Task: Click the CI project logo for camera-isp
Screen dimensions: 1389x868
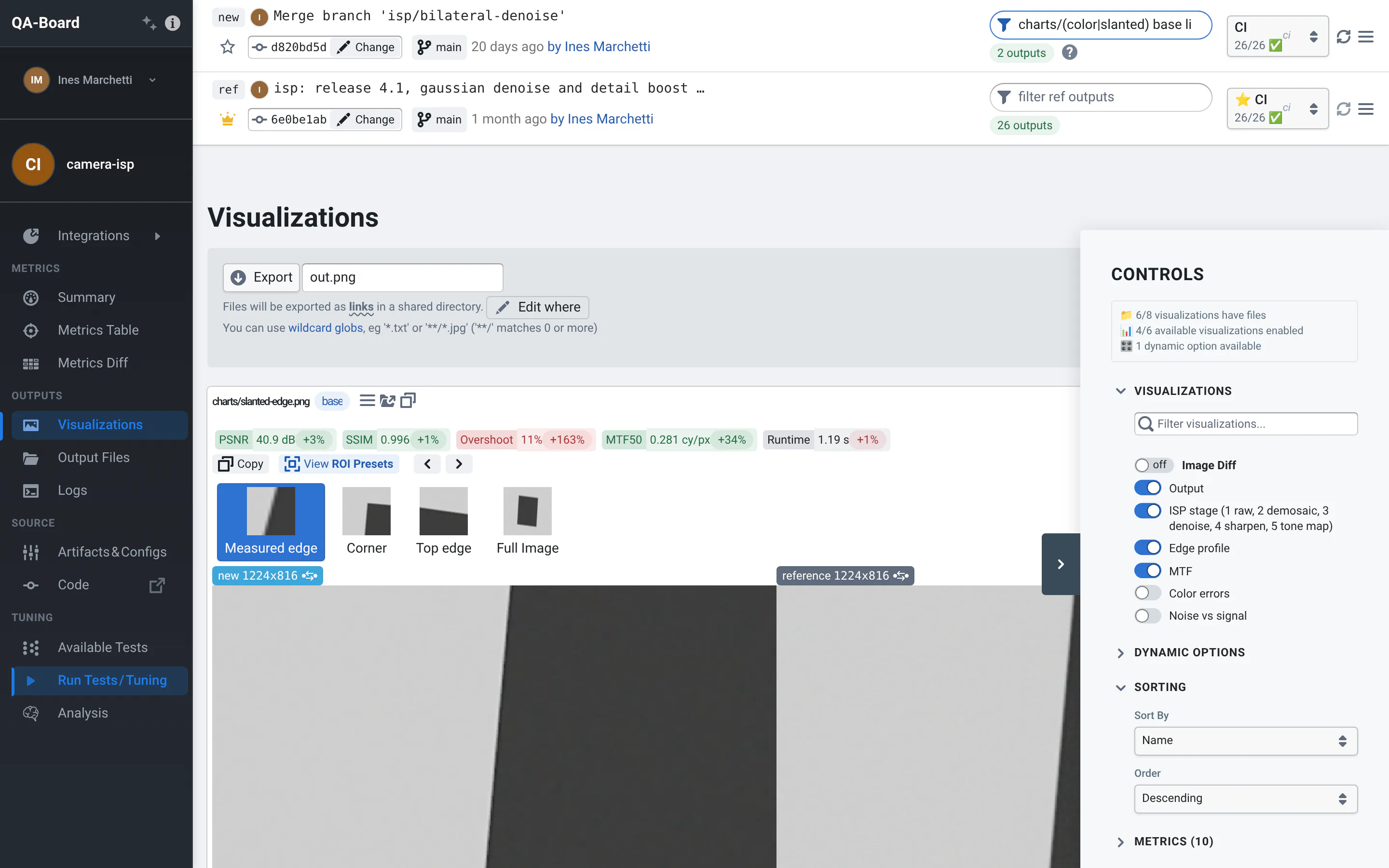Action: click(x=33, y=164)
